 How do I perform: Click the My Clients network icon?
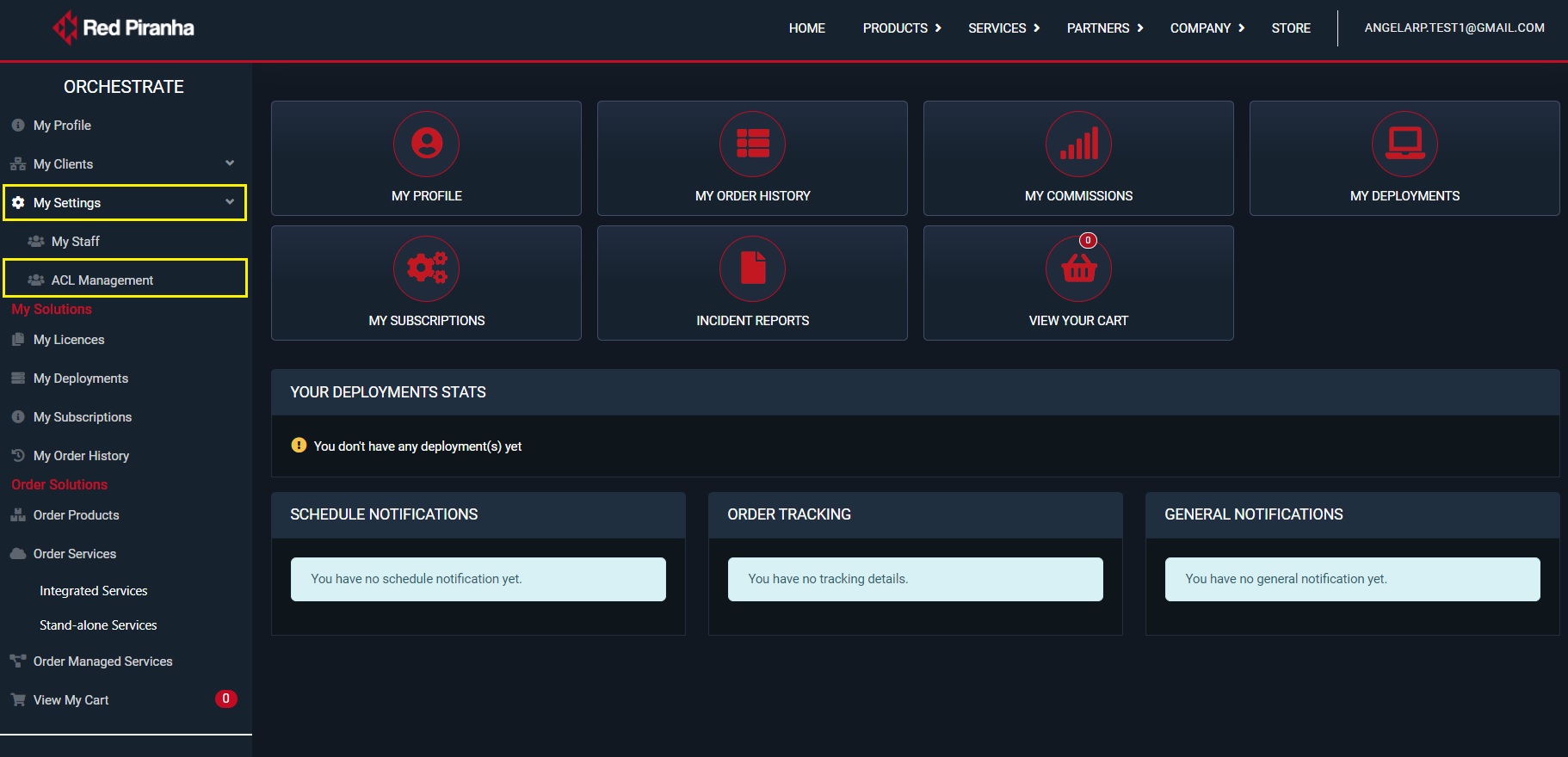pos(18,164)
